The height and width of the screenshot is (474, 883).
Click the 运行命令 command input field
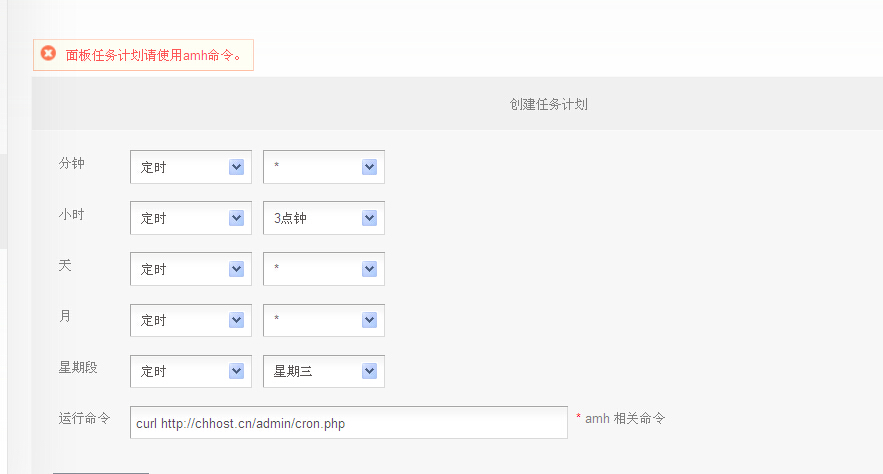[349, 423]
